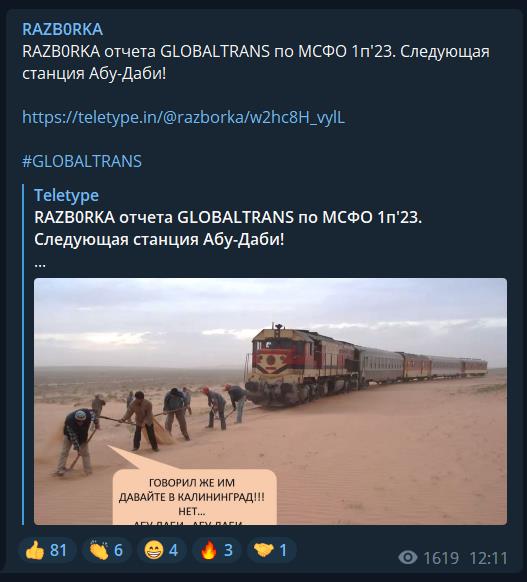Screen dimensions: 527x582
Task: Click the thumbs up count 81
Action: coord(58,550)
